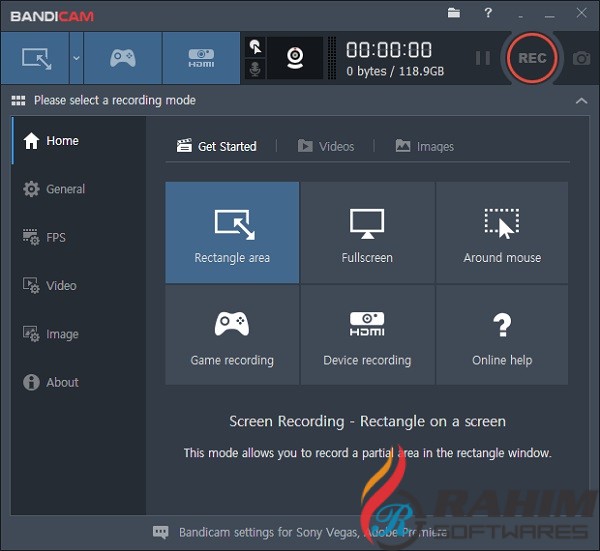The image size is (600, 551).
Task: Collapse the recording mode panel chevron
Action: pyautogui.click(x=581, y=101)
